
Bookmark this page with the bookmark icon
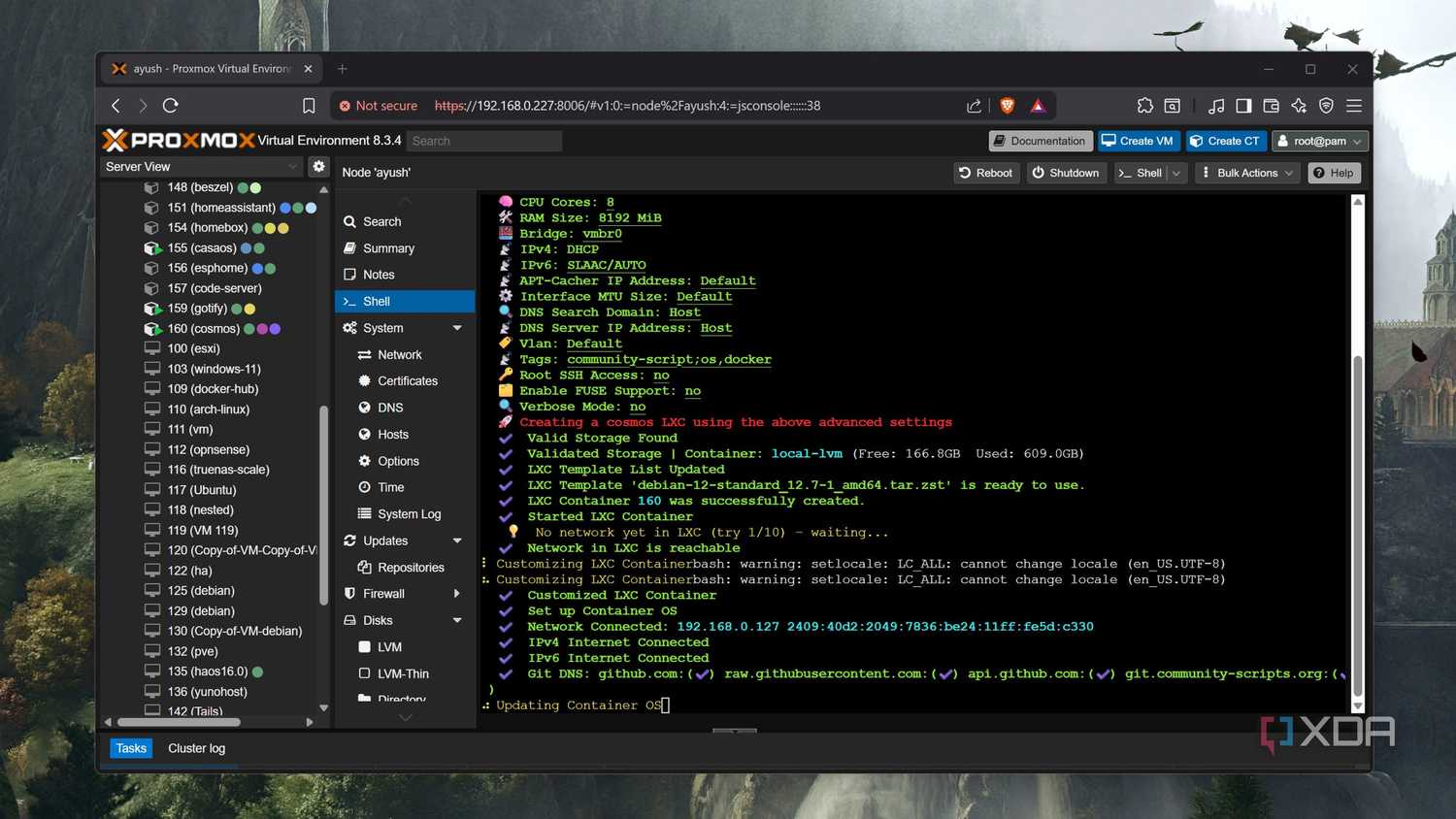(x=309, y=106)
